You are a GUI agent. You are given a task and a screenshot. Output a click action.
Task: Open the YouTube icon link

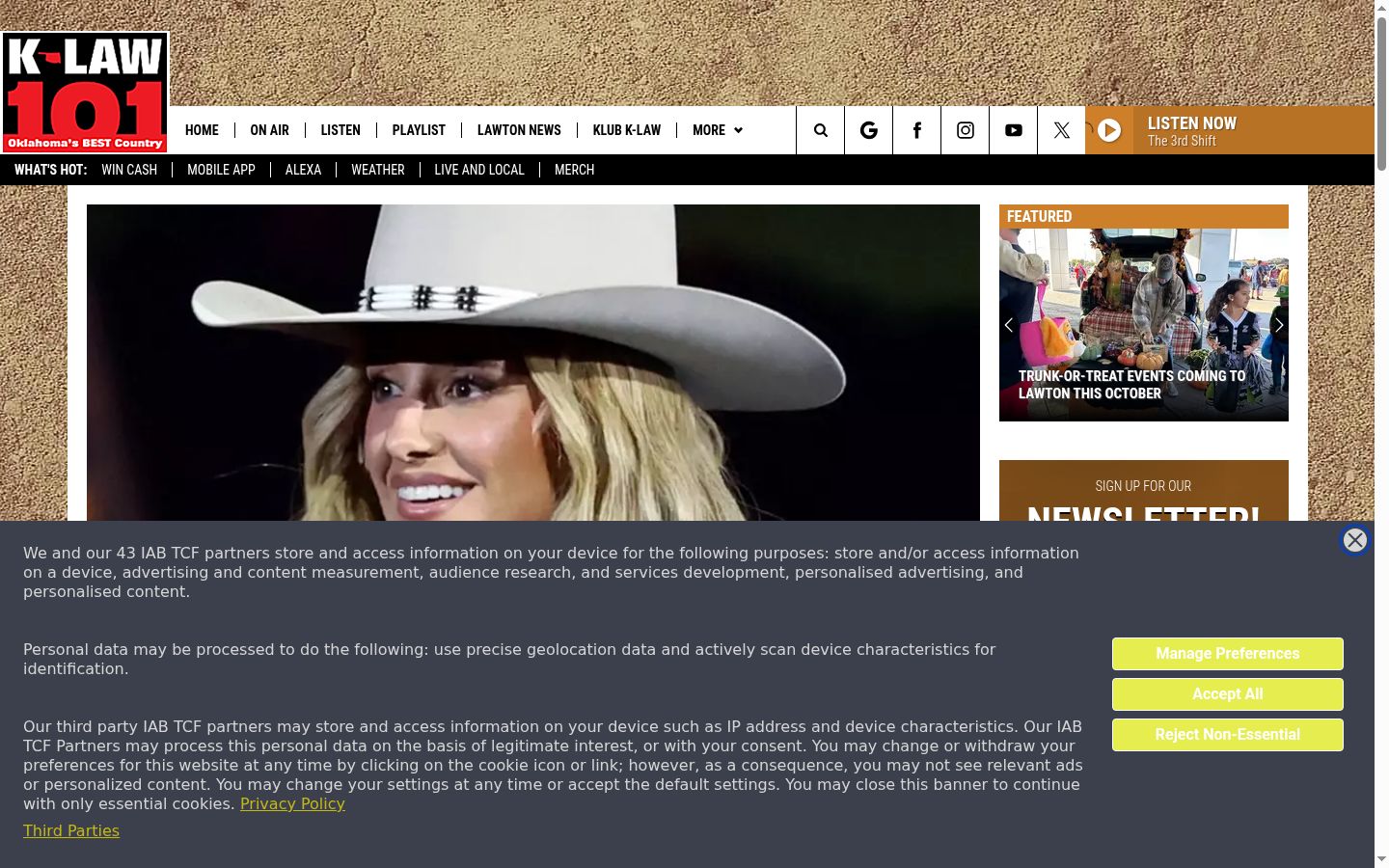coord(1014,130)
